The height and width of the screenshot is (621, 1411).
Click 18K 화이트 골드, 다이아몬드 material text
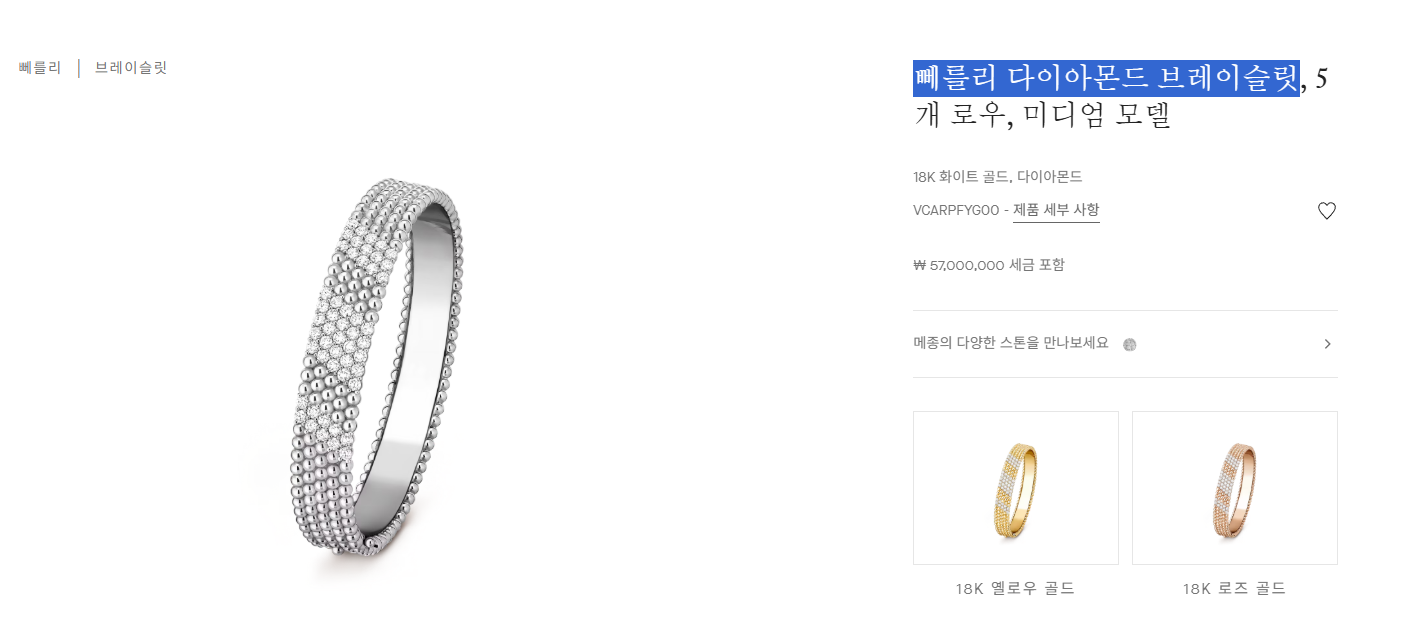[x=998, y=177]
